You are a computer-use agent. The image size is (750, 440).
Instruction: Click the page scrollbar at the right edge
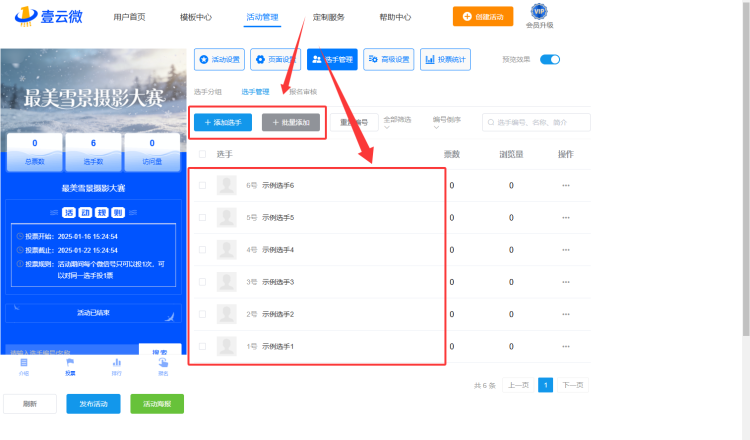tap(746, 168)
